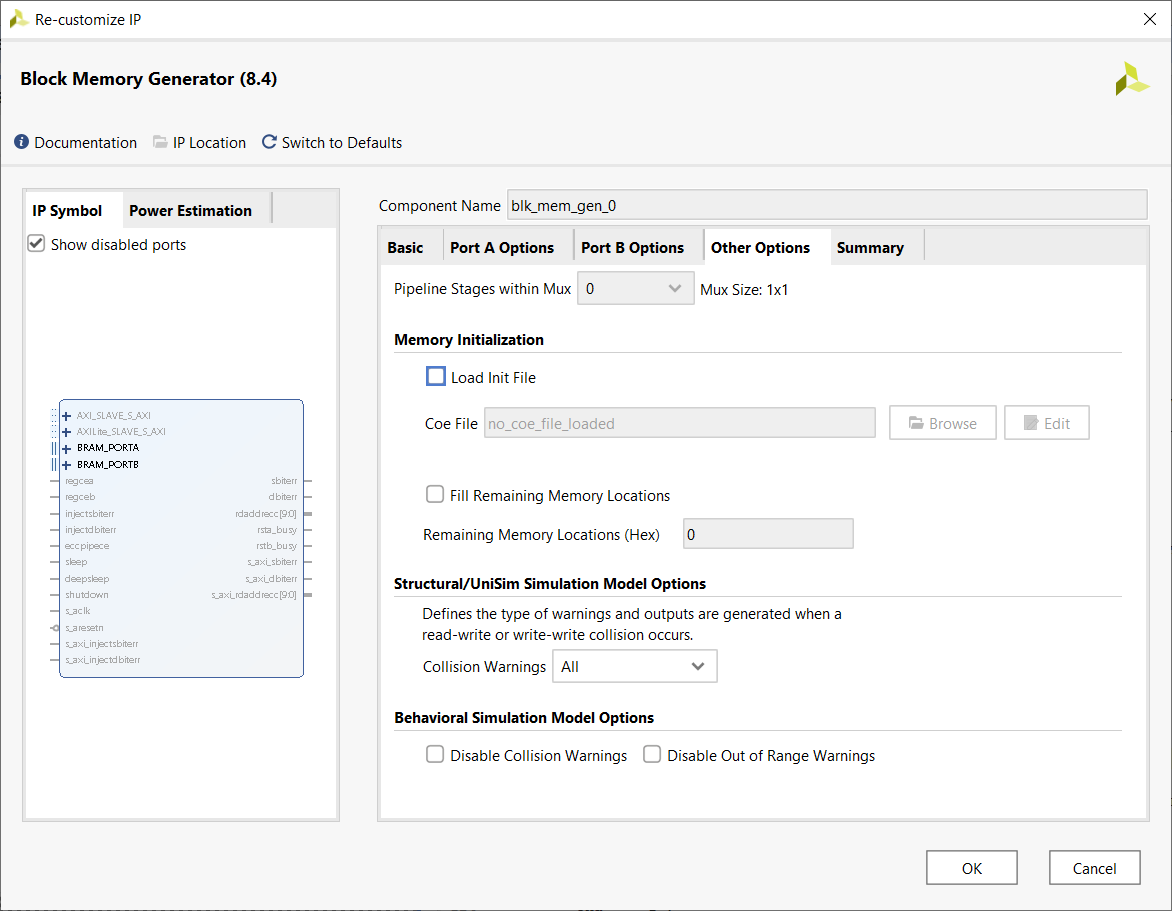Click the sleep port label

click(76, 562)
